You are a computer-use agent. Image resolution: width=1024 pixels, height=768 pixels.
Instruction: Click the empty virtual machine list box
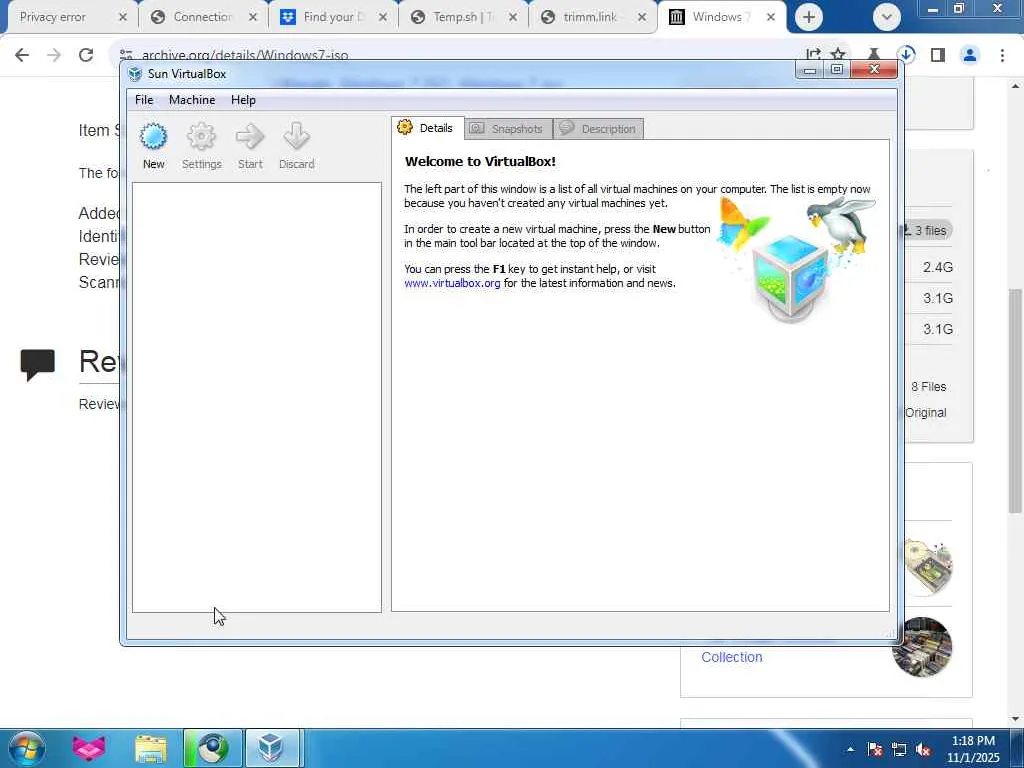[x=257, y=397]
